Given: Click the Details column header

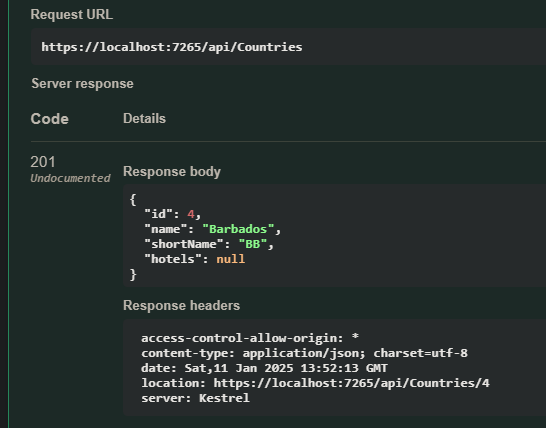Looking at the screenshot, I should click(x=144, y=118).
